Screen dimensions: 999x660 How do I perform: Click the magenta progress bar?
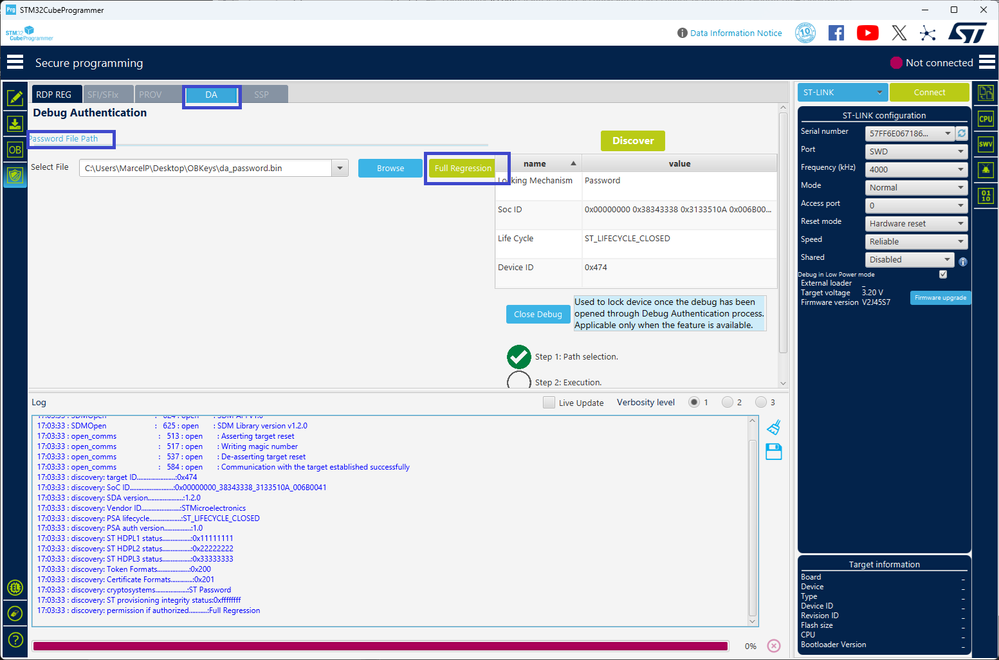(380, 646)
